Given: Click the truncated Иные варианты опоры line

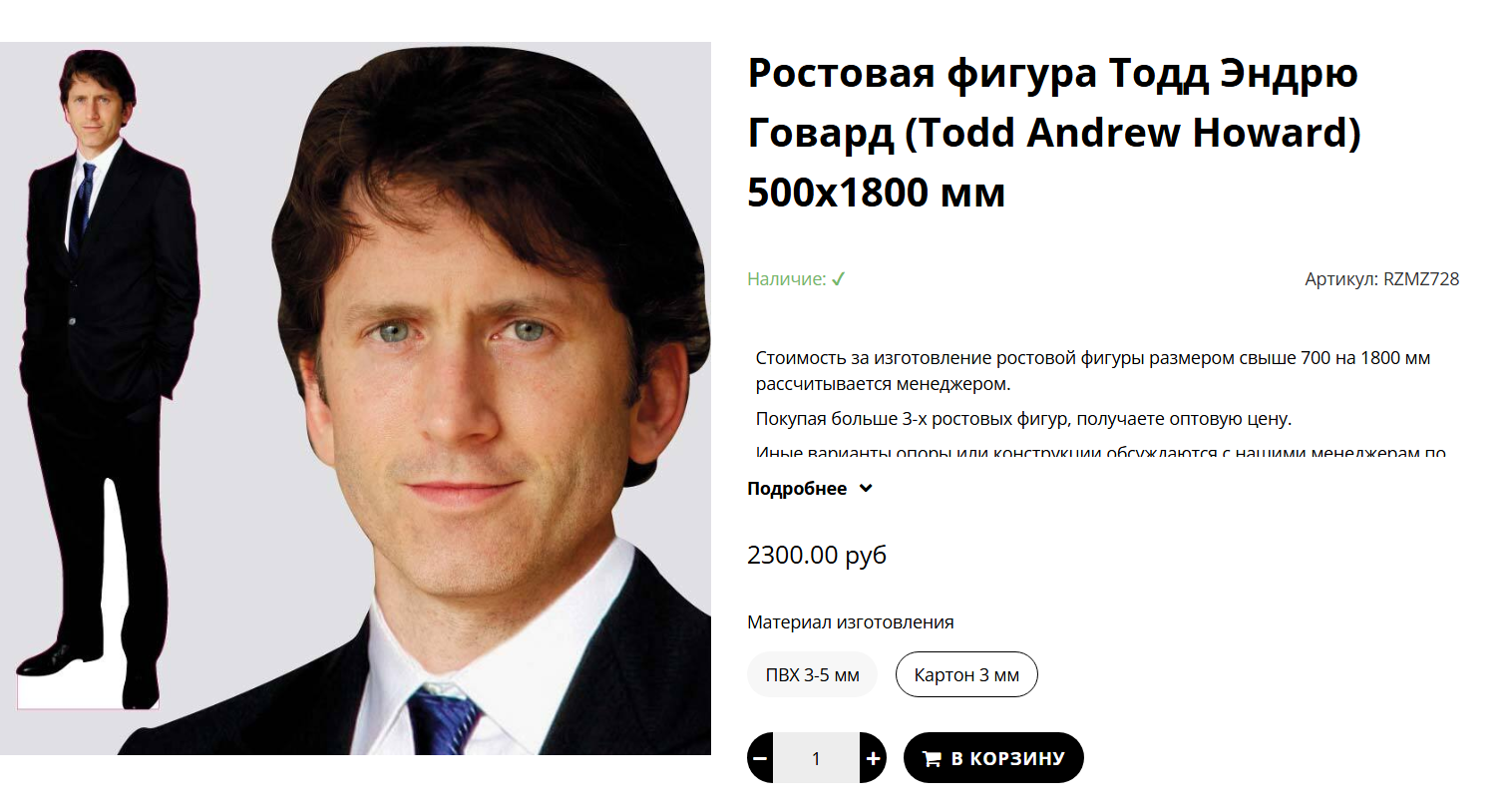Looking at the screenshot, I should click(x=1101, y=451).
